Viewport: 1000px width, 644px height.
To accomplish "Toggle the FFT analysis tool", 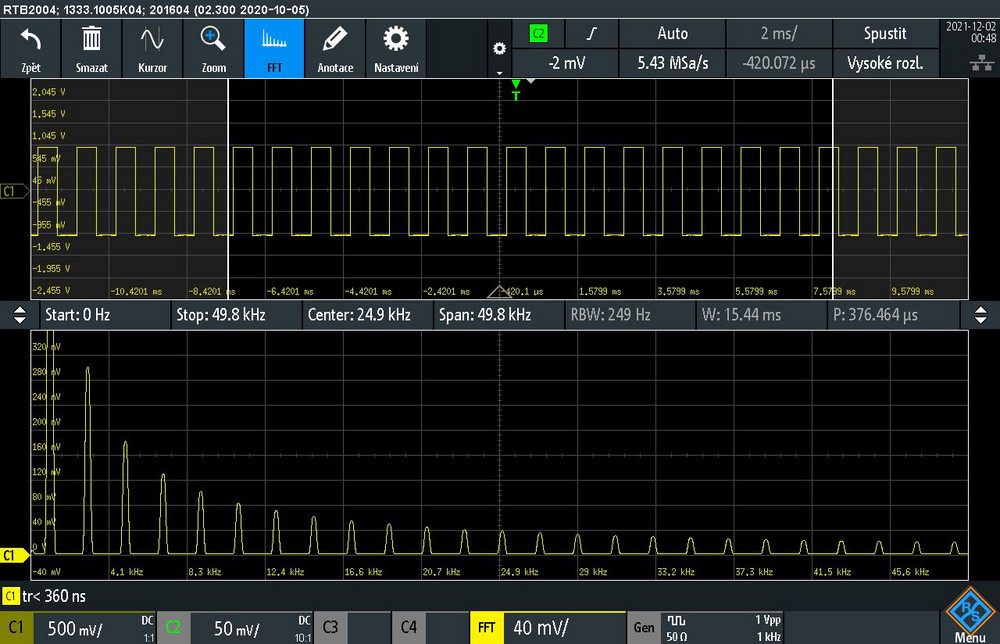I will pyautogui.click(x=274, y=48).
